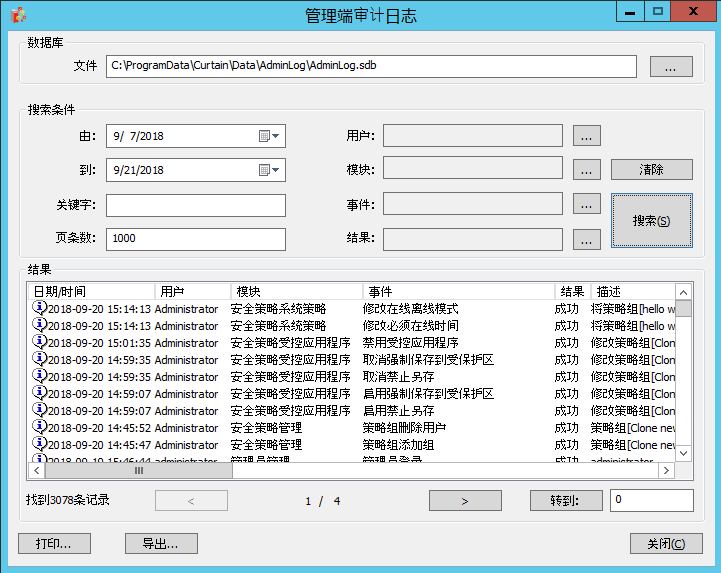The height and width of the screenshot is (573, 721).
Task: Click info icon of 启用强制保存到受保护区 row
Action: pyautogui.click(x=40, y=392)
